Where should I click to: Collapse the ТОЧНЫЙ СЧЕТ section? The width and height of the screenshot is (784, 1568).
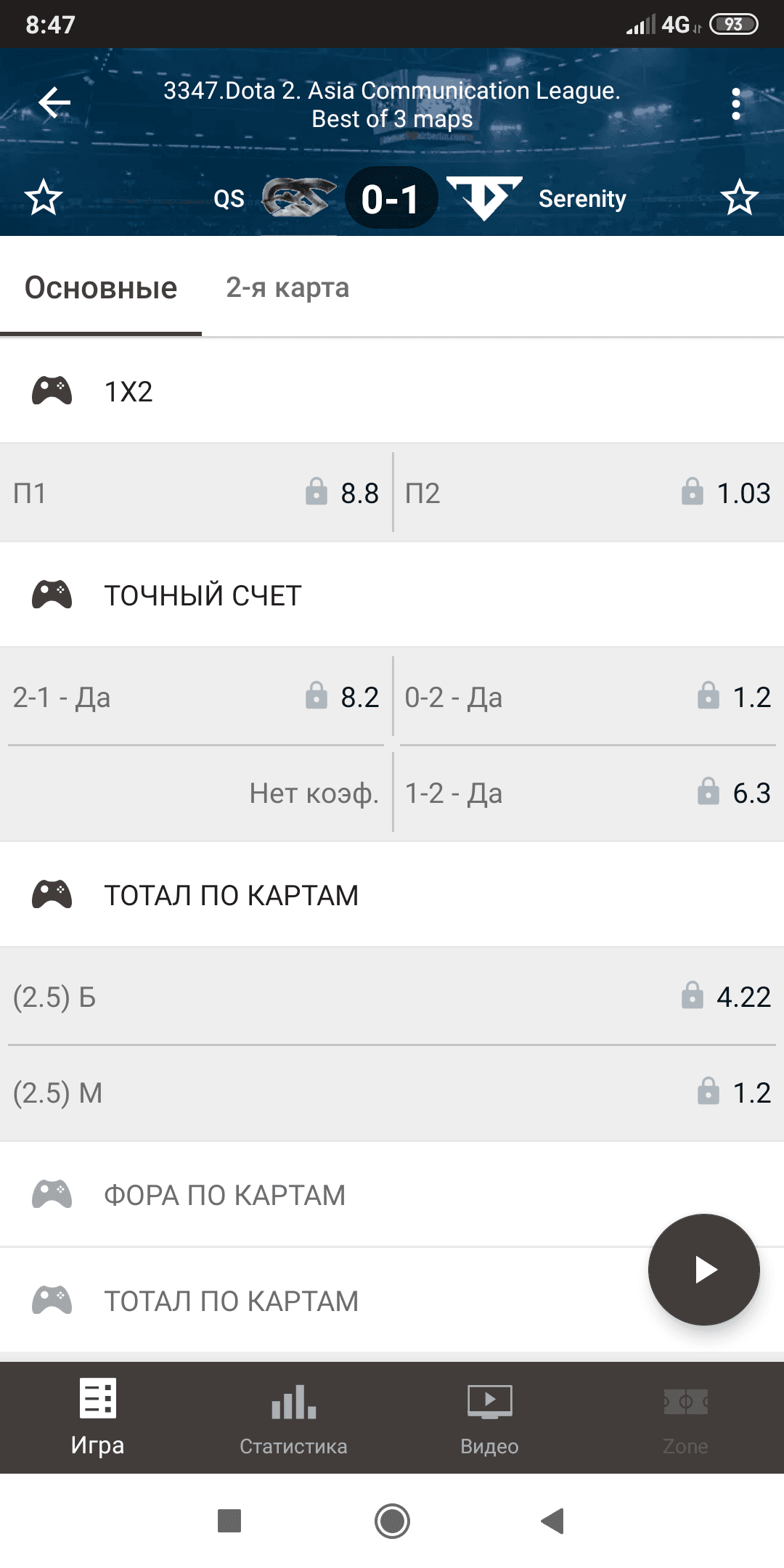coord(392,595)
